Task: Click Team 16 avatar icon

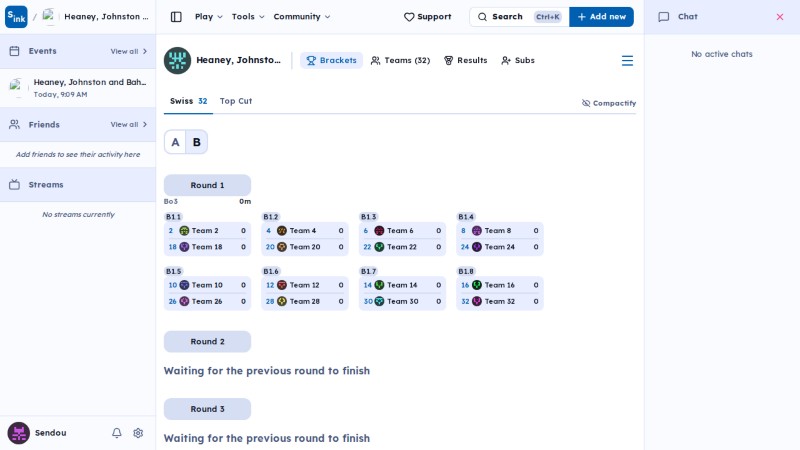Action: tap(477, 285)
